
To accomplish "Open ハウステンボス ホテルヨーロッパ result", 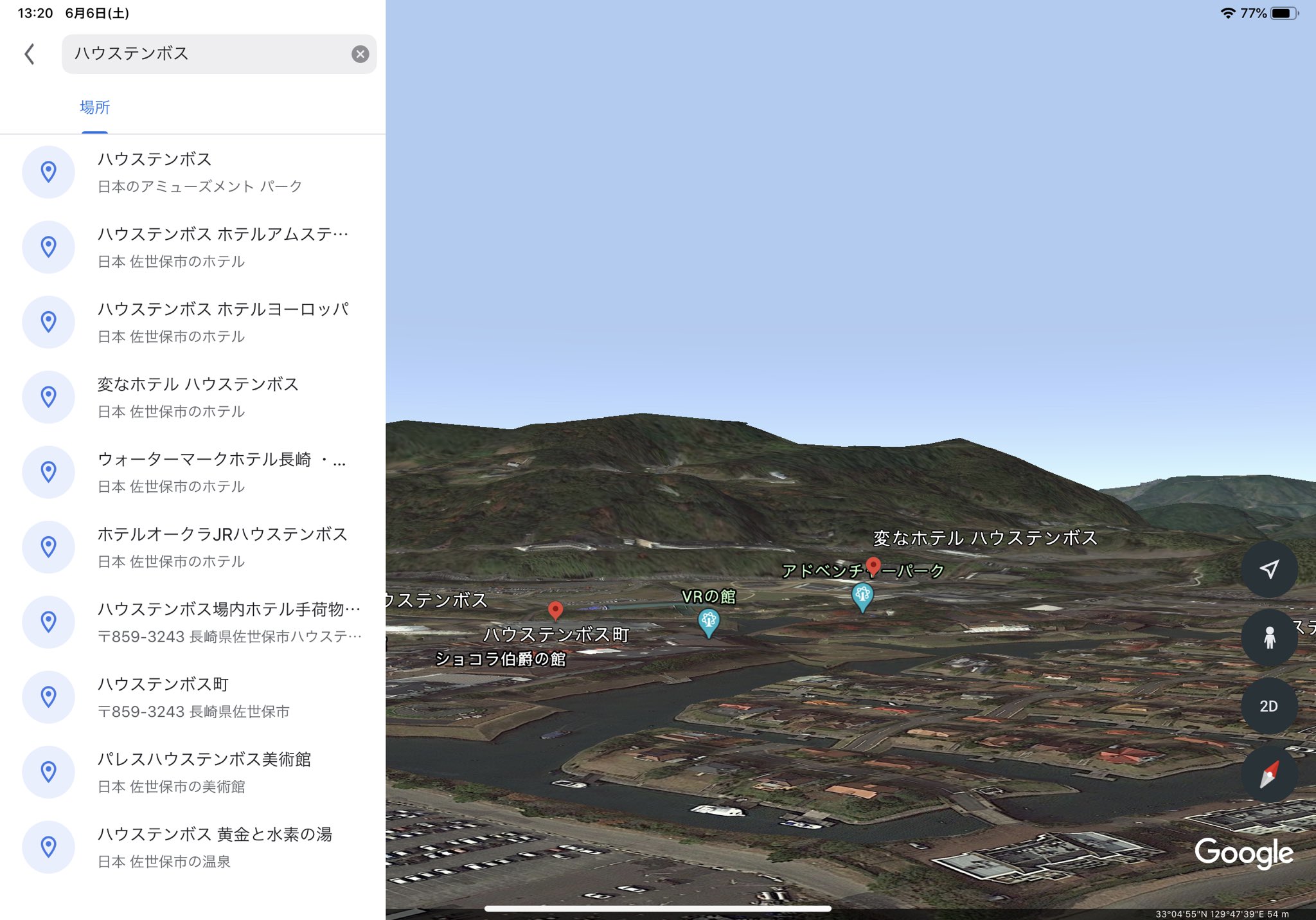I will click(x=193, y=322).
